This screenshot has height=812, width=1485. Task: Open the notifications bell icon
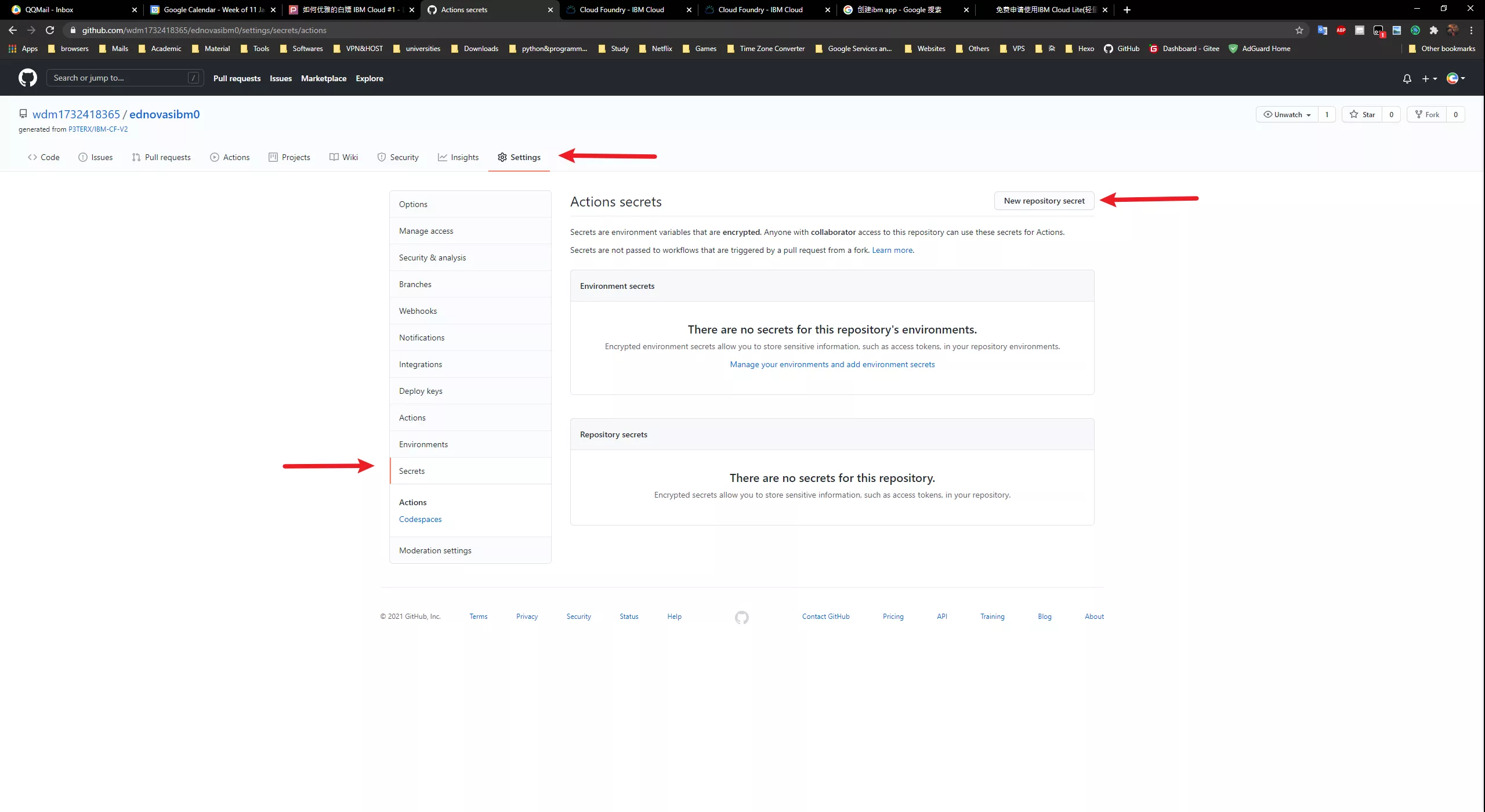(x=1407, y=78)
